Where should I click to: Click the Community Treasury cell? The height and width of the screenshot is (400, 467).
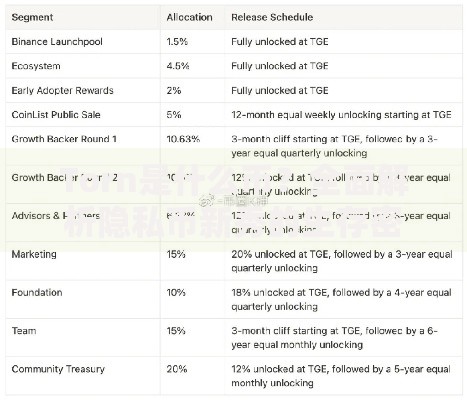click(x=58, y=369)
